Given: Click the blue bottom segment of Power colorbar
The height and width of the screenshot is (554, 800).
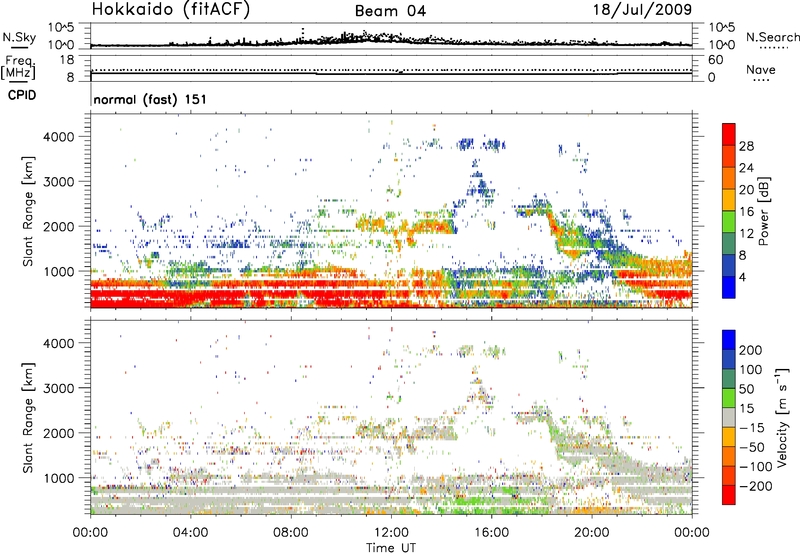Looking at the screenshot, I should (x=729, y=287).
